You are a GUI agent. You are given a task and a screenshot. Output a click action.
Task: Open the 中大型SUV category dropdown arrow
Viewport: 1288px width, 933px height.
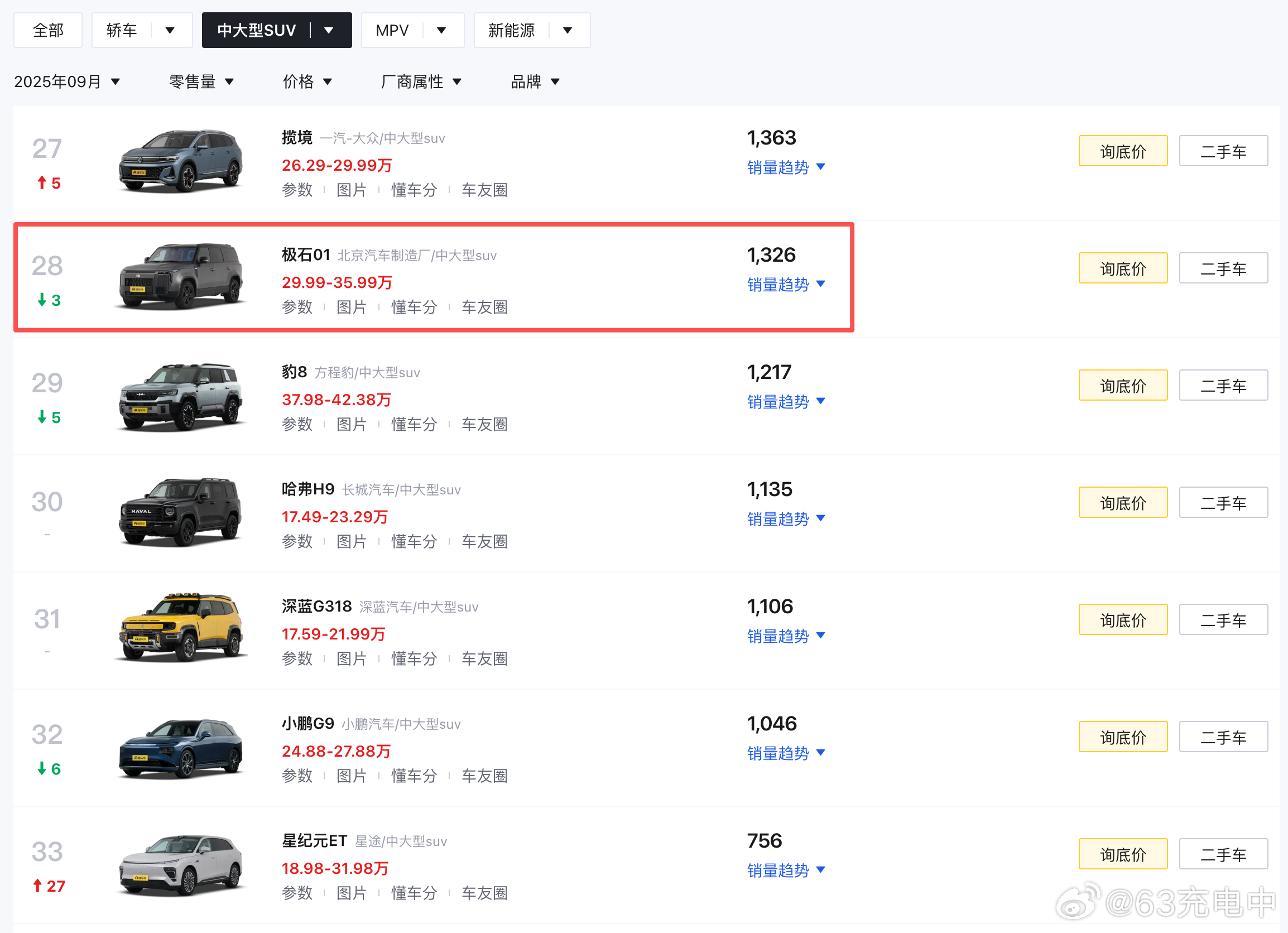pyautogui.click(x=329, y=30)
